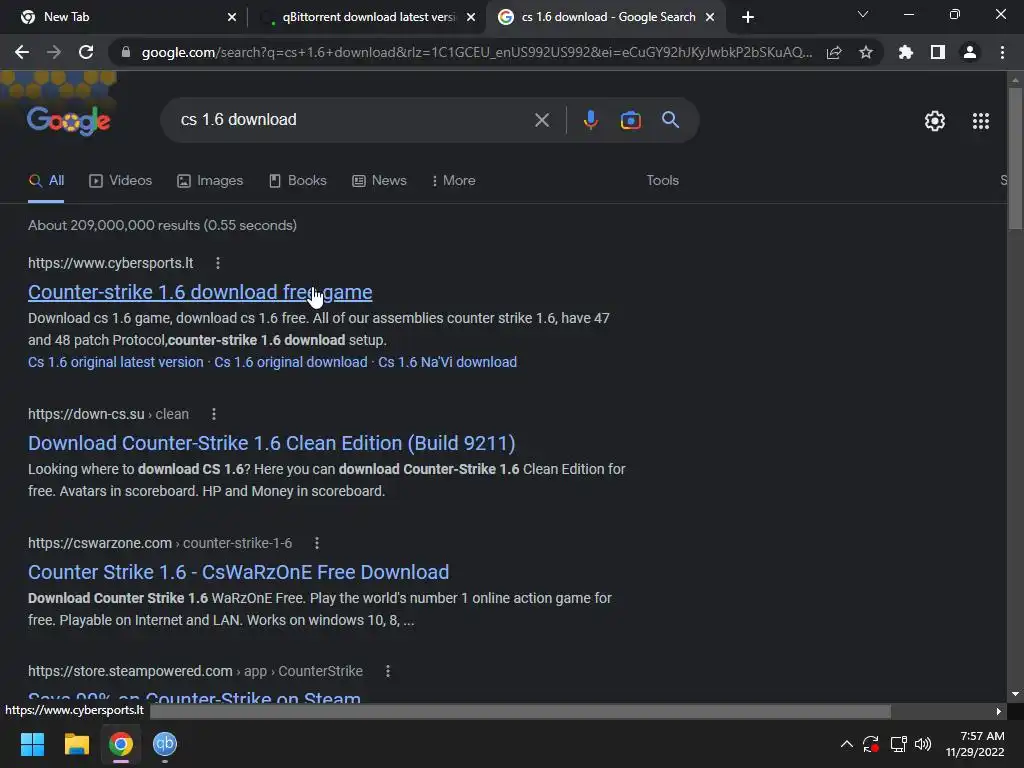Submit search with the magnifier icon

click(x=671, y=120)
